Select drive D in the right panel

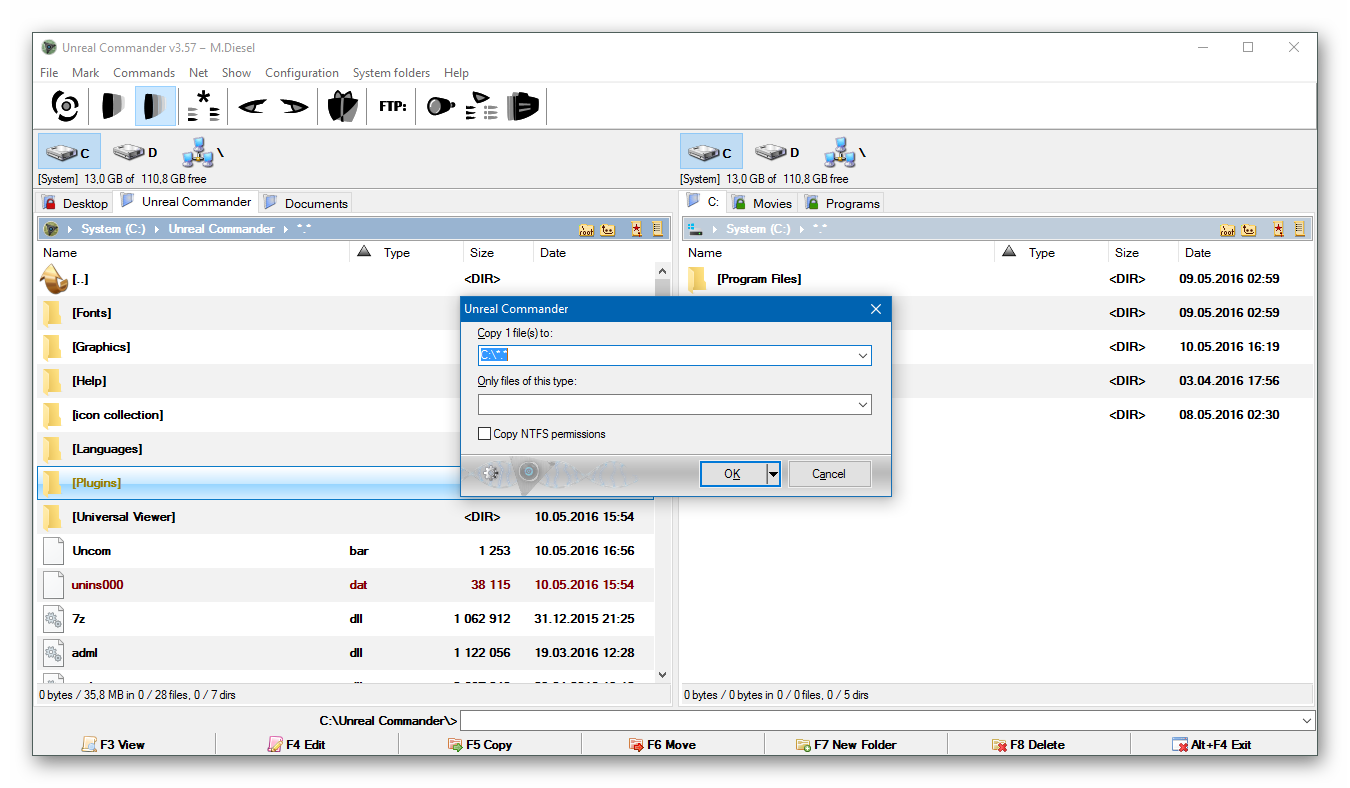tap(777, 152)
